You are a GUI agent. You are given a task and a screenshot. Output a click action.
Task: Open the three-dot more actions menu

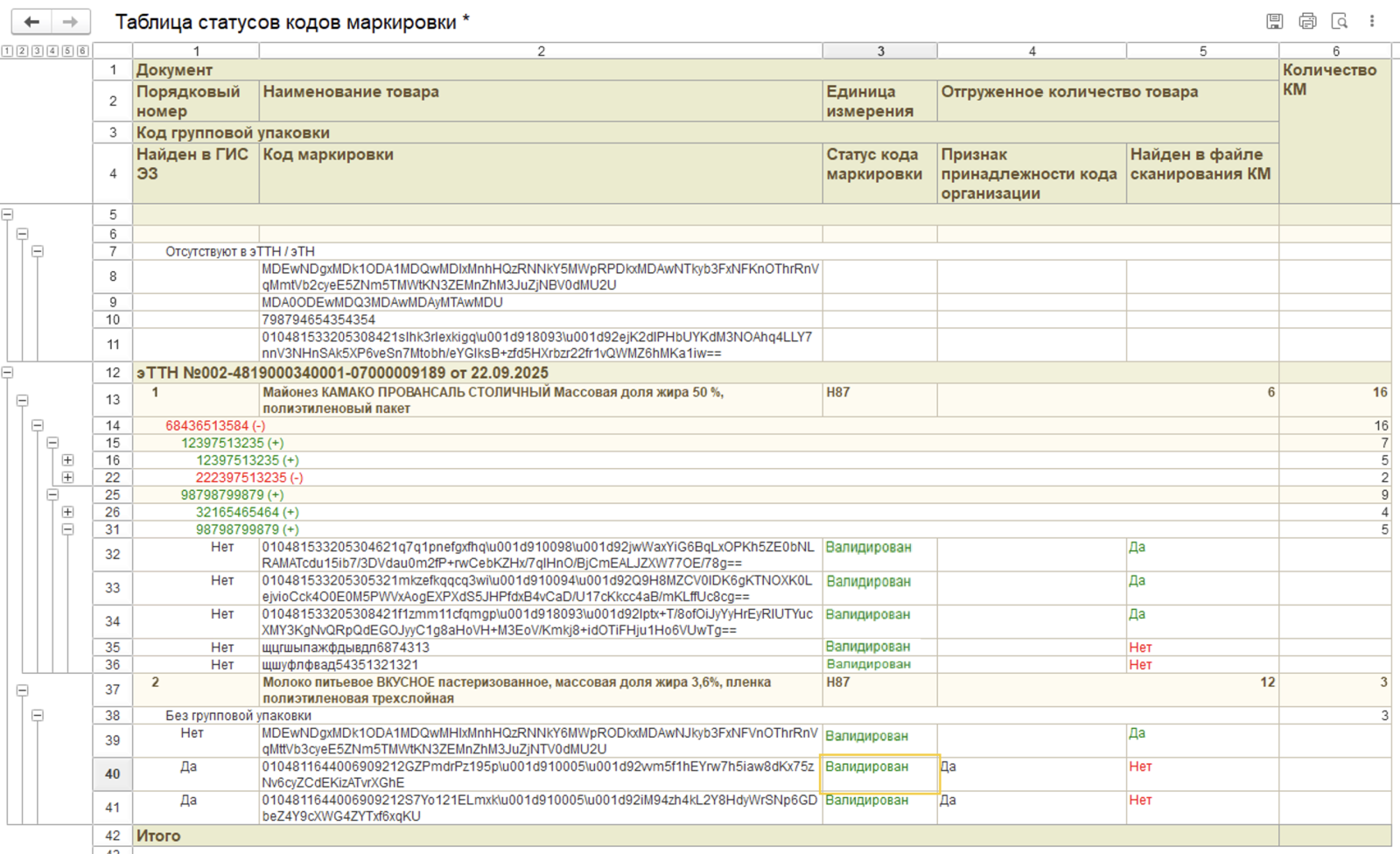(x=1372, y=22)
